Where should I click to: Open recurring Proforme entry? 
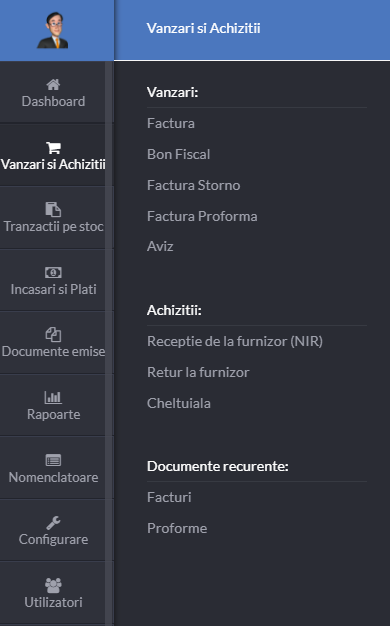(177, 528)
